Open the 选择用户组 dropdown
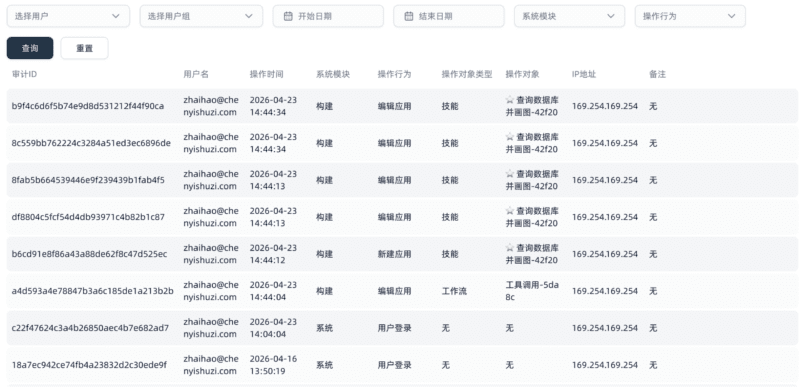 coord(202,16)
